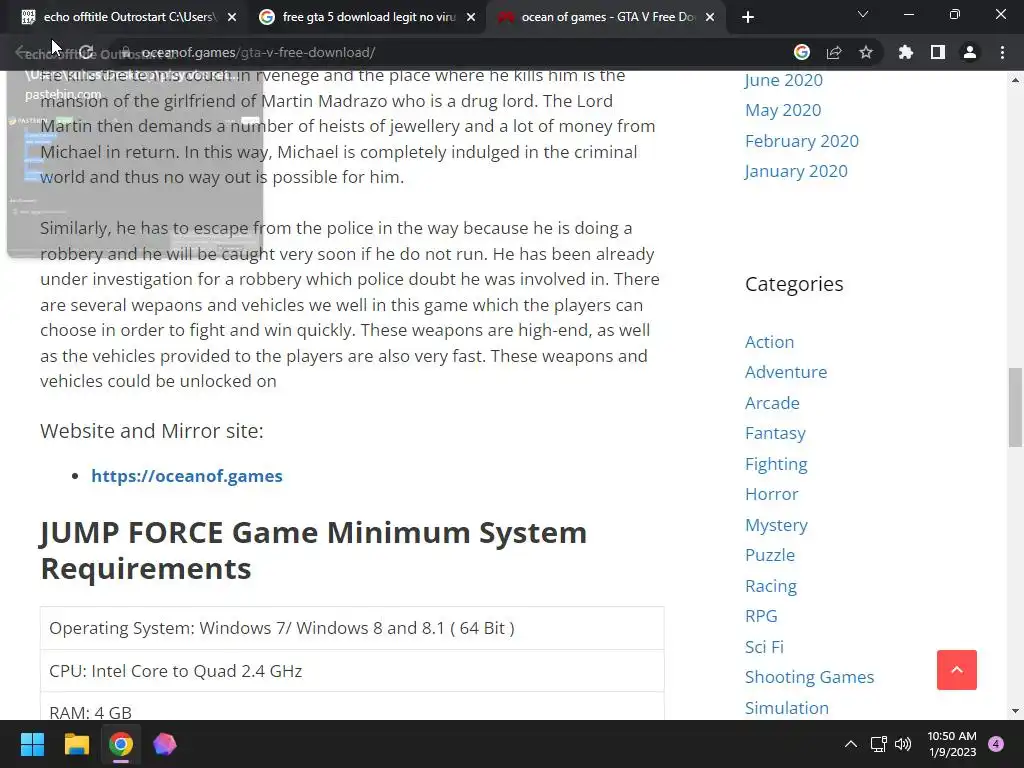Click the 'RAM: 4 GB' table row

click(352, 708)
